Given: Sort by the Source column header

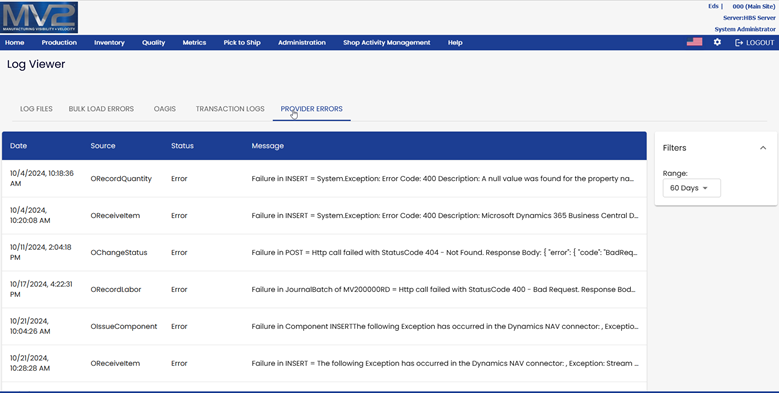Looking at the screenshot, I should [103, 146].
